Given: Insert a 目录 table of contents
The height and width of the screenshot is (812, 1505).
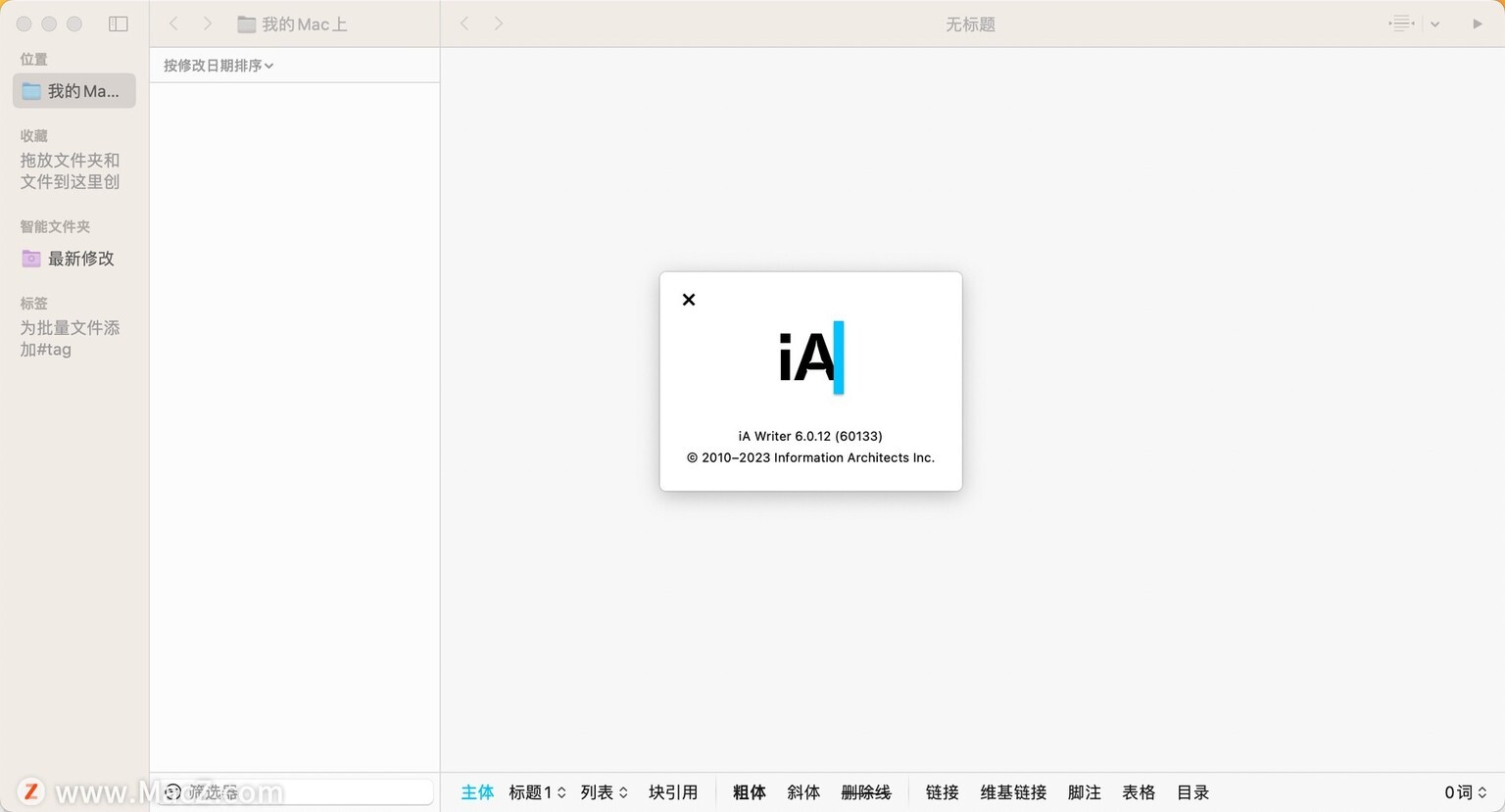Looking at the screenshot, I should point(1193,792).
